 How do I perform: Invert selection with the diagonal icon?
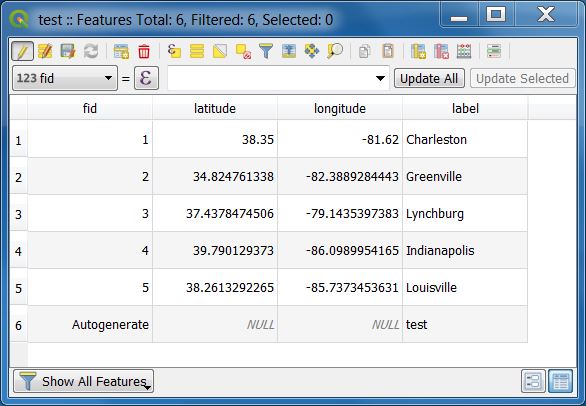(220, 51)
